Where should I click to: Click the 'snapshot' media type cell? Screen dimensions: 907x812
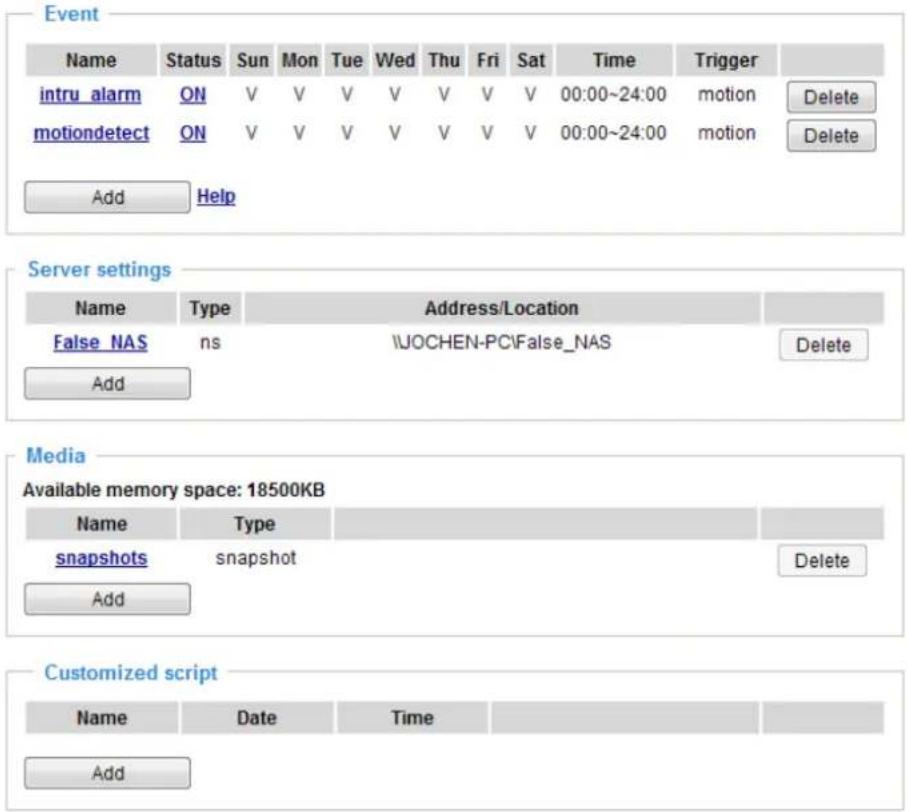click(x=256, y=558)
